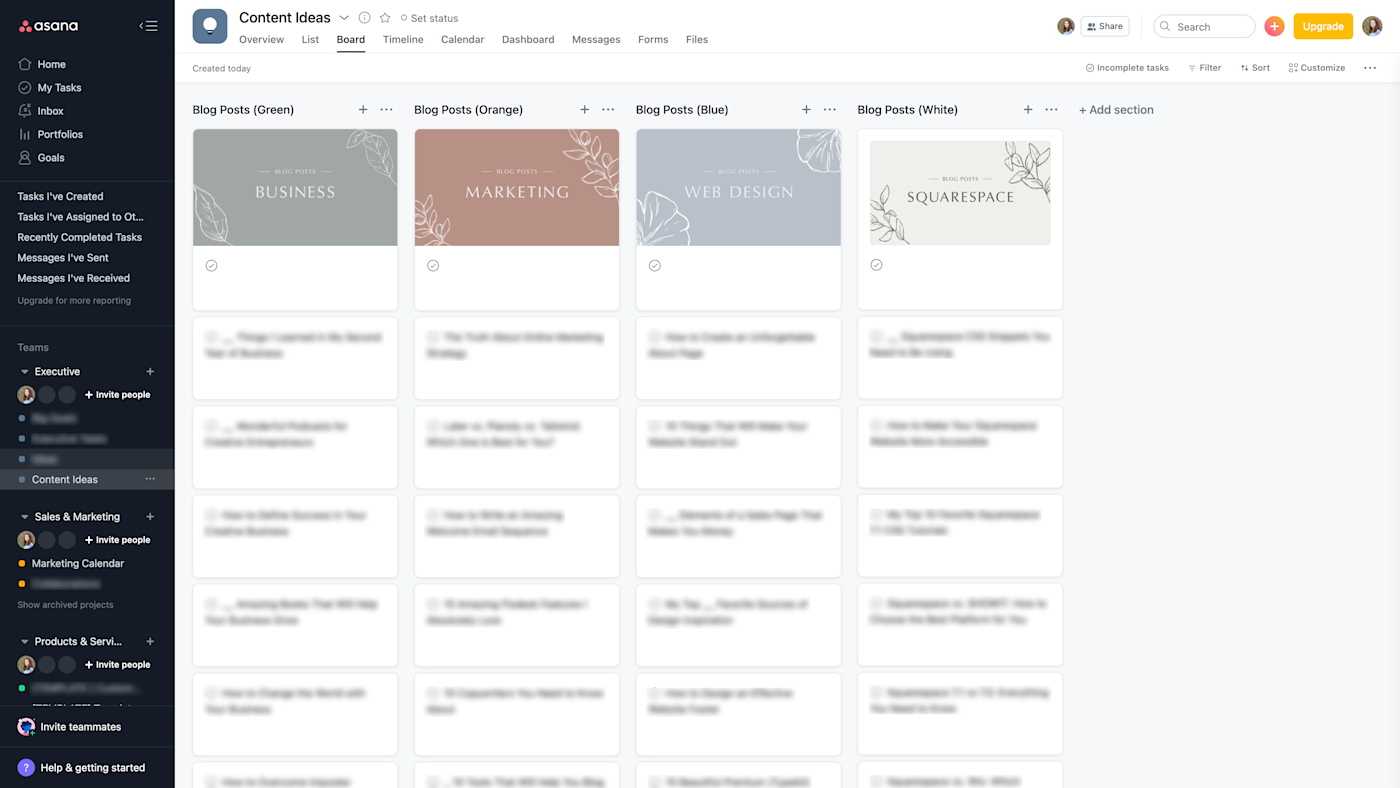Open the Squarespace cover image card
The image size is (1400, 788).
(x=960, y=193)
